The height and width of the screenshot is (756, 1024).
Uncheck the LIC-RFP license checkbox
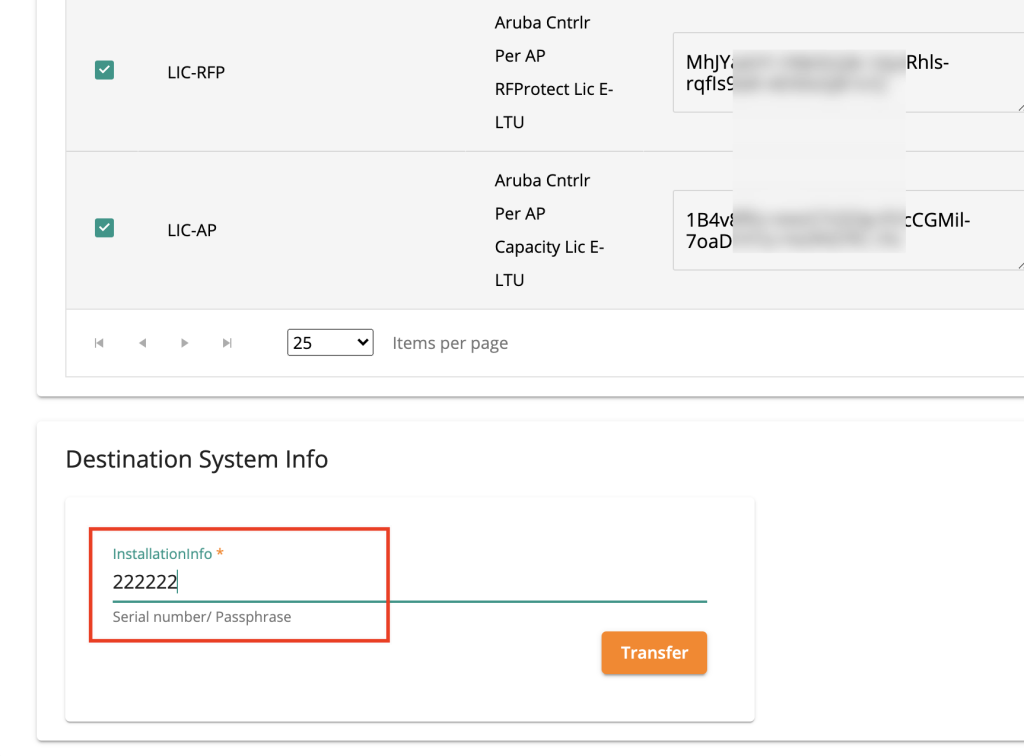(104, 70)
